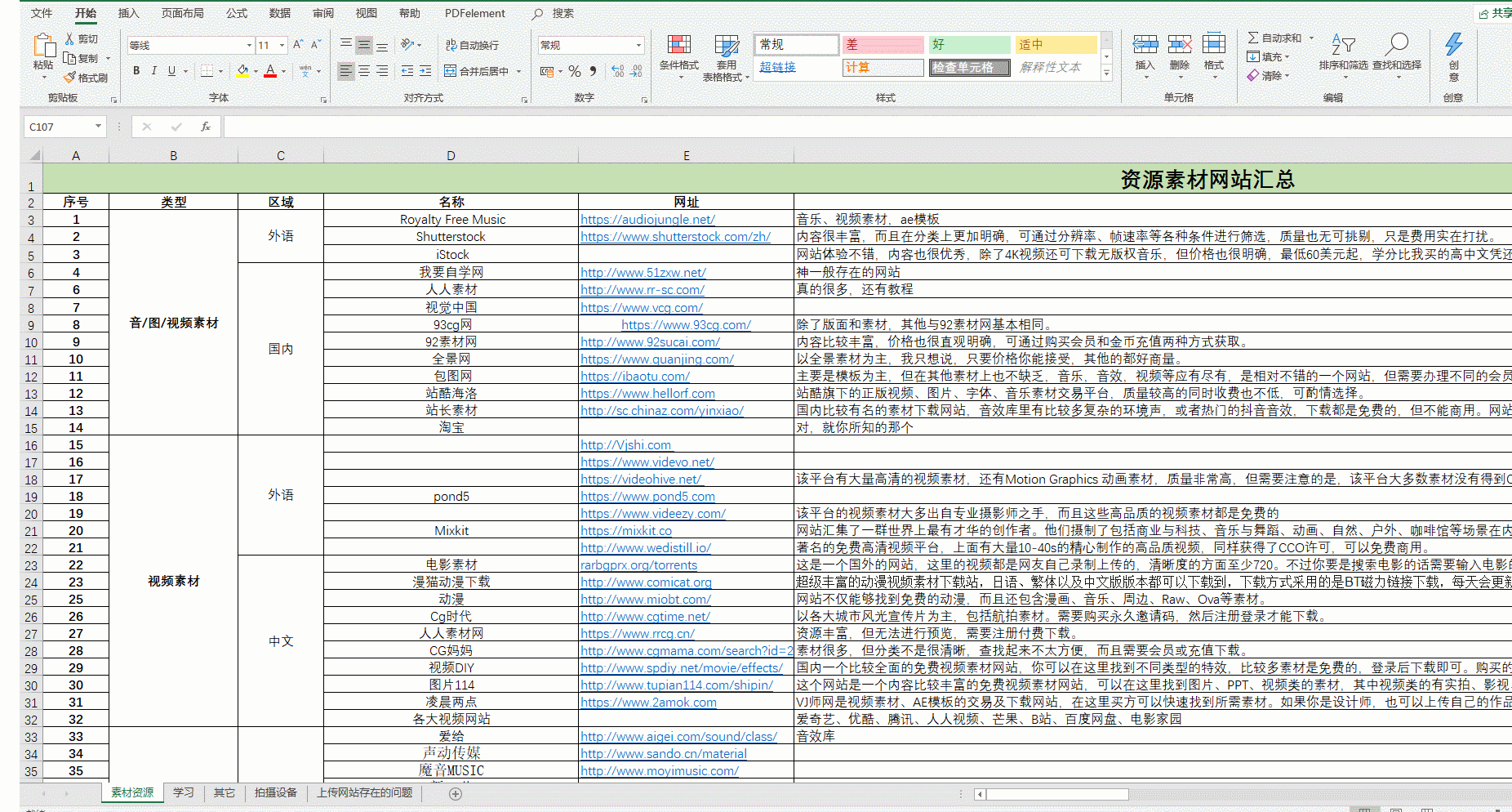The image size is (1512, 812).
Task: Apply the red font color
Action: [270, 71]
